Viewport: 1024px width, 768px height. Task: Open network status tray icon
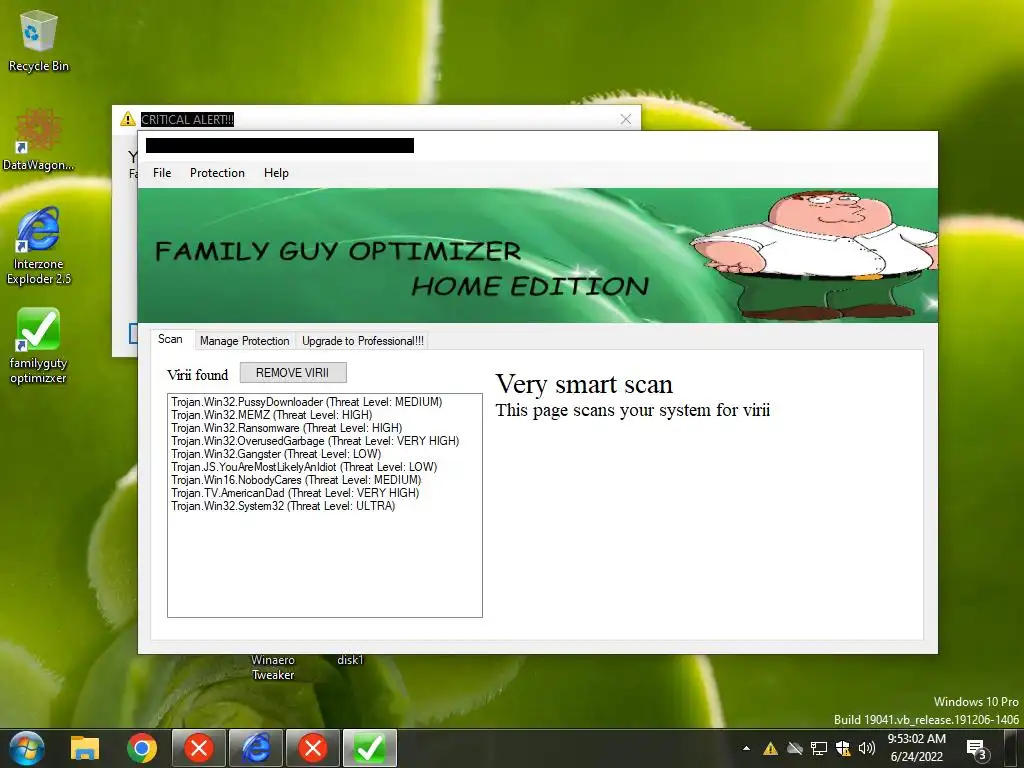pyautogui.click(x=818, y=748)
